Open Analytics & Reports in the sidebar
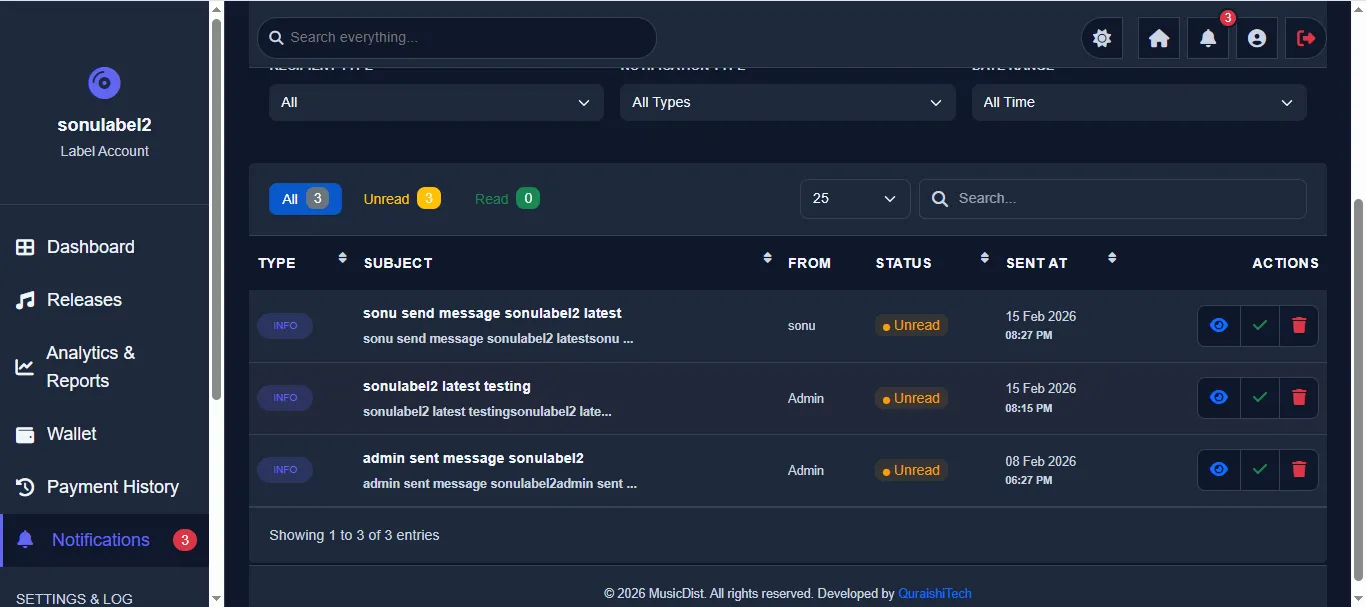The height and width of the screenshot is (607, 1366). (104, 367)
